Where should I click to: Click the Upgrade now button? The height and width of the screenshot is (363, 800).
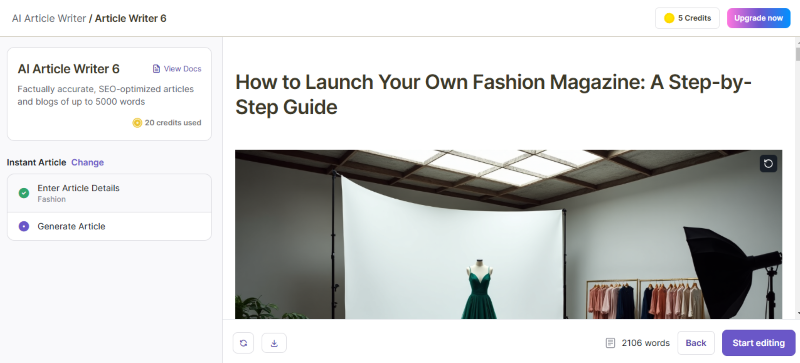(x=758, y=18)
